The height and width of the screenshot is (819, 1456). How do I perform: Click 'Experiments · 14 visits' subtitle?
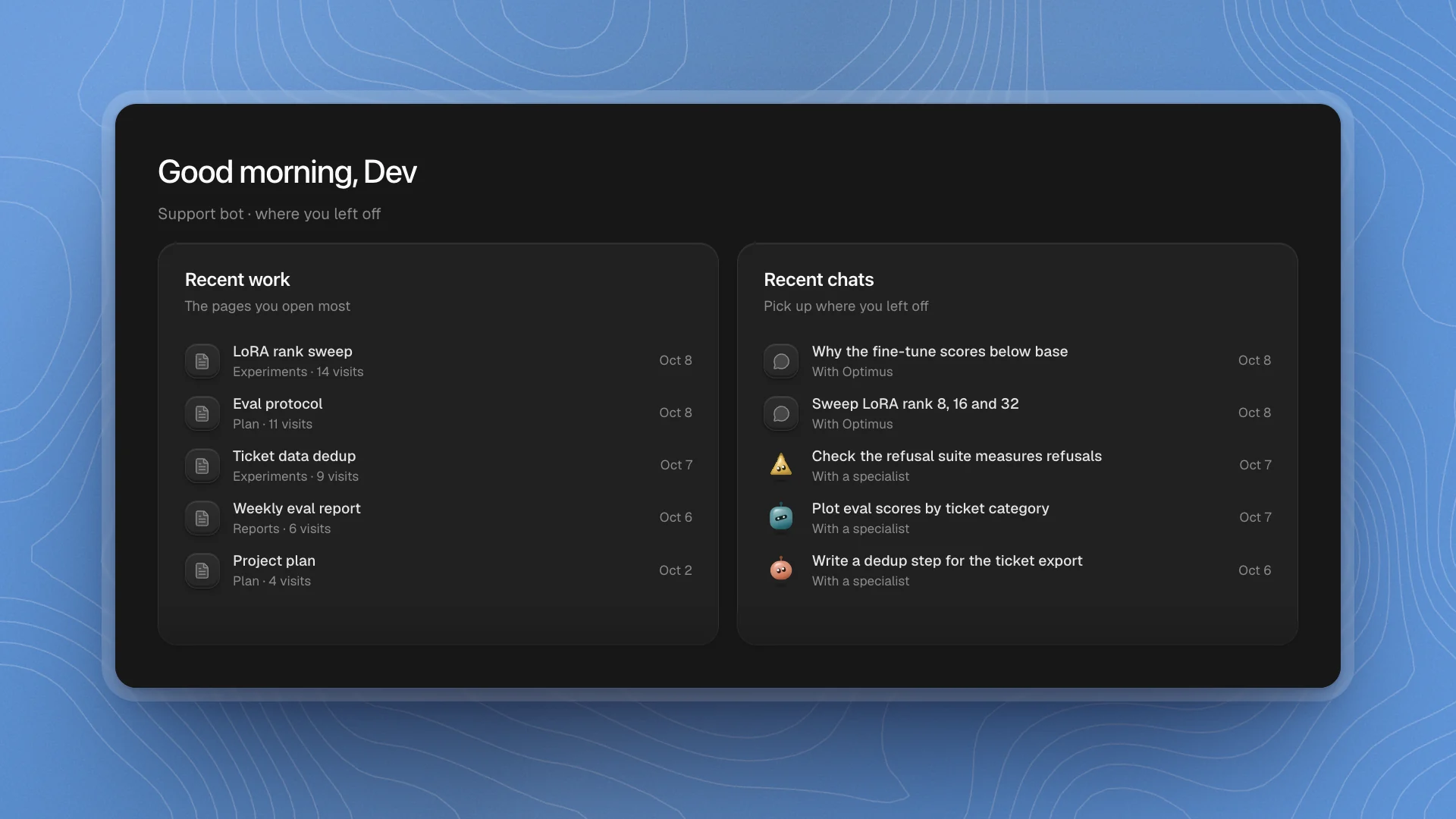tap(298, 372)
